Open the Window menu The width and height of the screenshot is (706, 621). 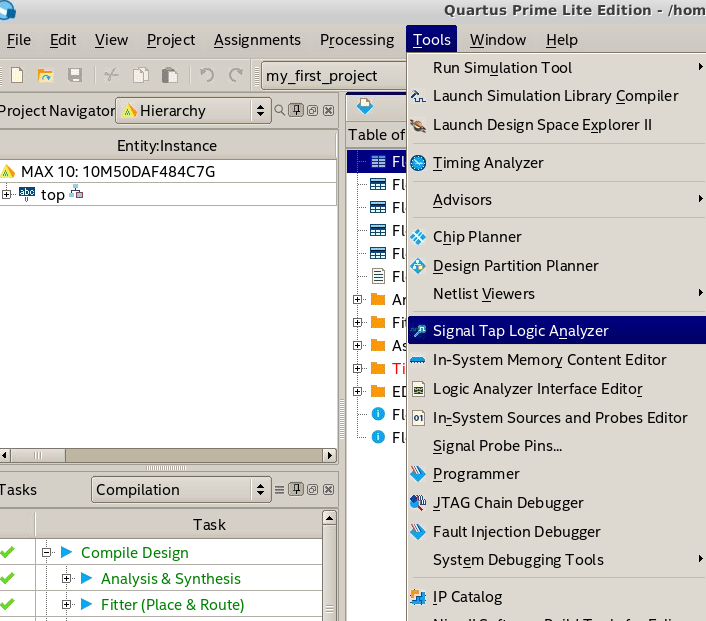(498, 40)
